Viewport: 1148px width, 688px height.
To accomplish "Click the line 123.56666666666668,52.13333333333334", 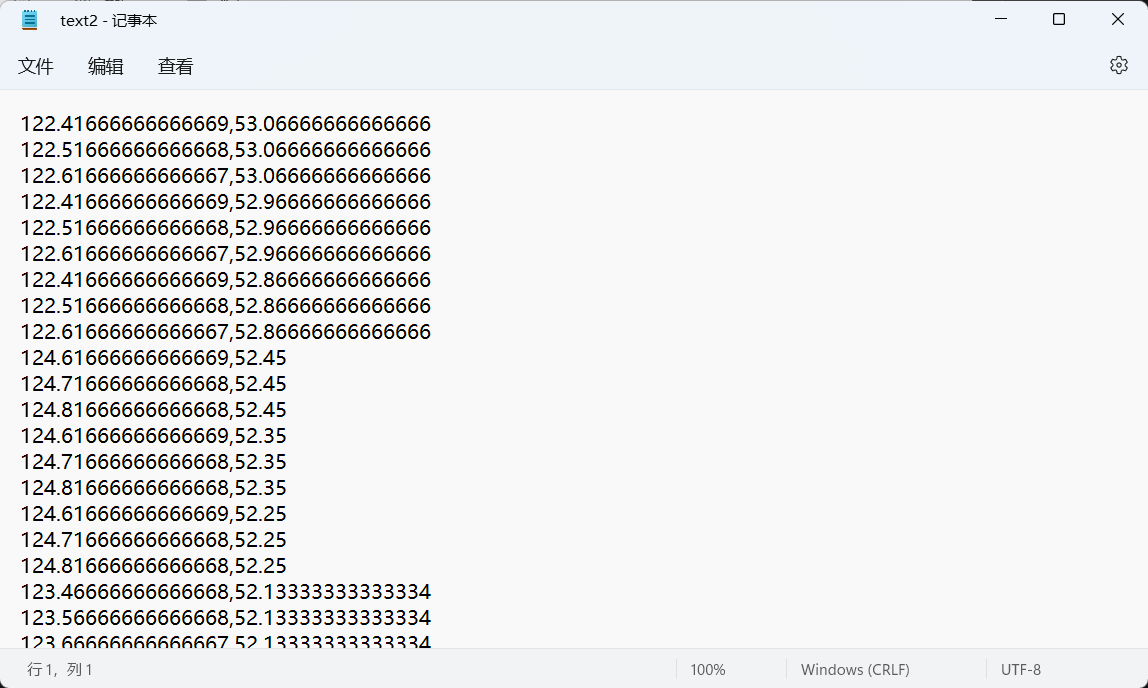I will [226, 618].
